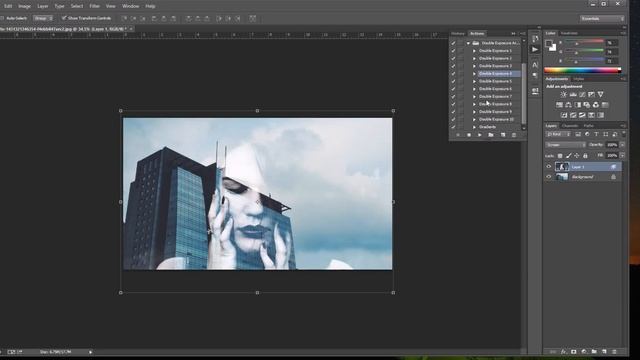Toggle Show Transform Controls checkbox
The width and height of the screenshot is (640, 360).
(x=64, y=18)
